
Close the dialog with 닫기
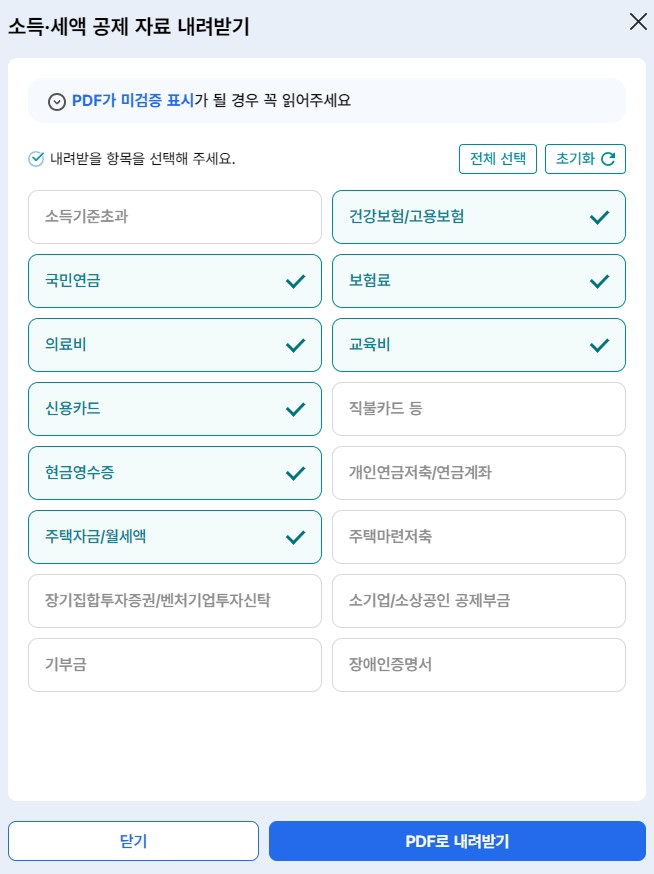(x=133, y=841)
